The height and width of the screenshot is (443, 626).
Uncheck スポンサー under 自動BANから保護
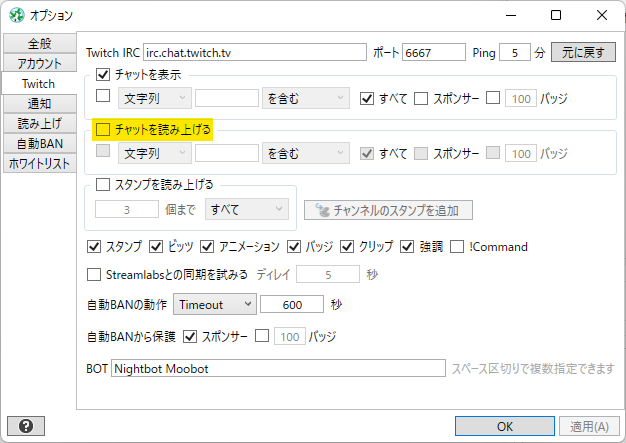coord(190,337)
